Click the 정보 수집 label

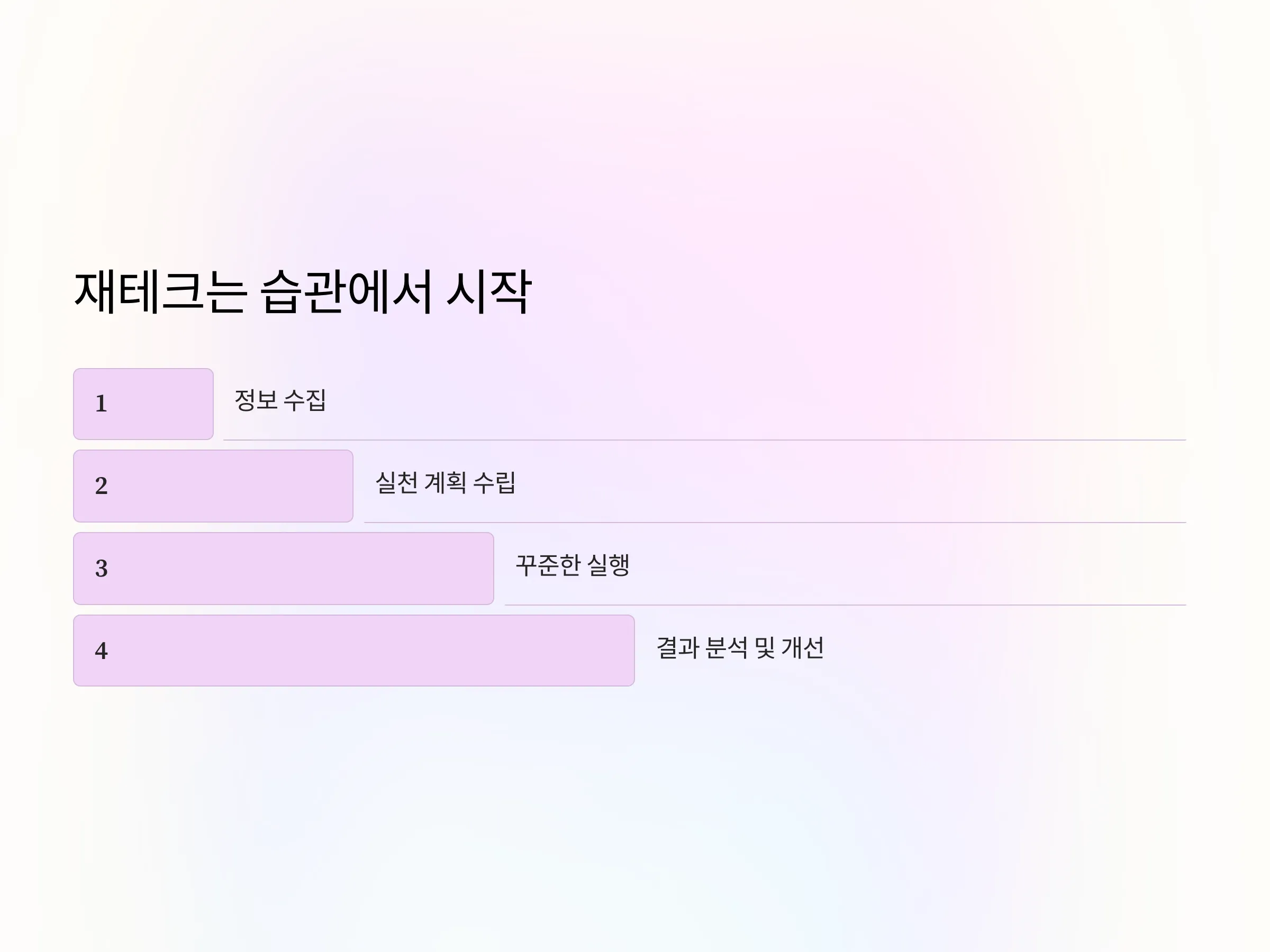tap(280, 400)
